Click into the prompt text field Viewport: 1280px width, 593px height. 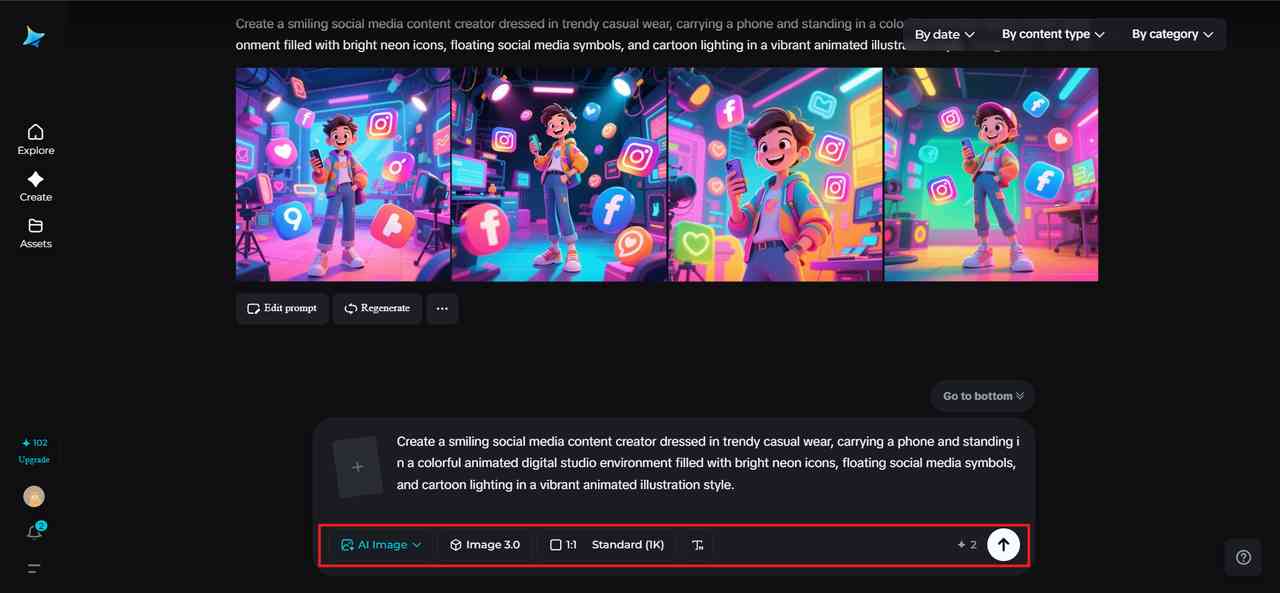point(708,463)
